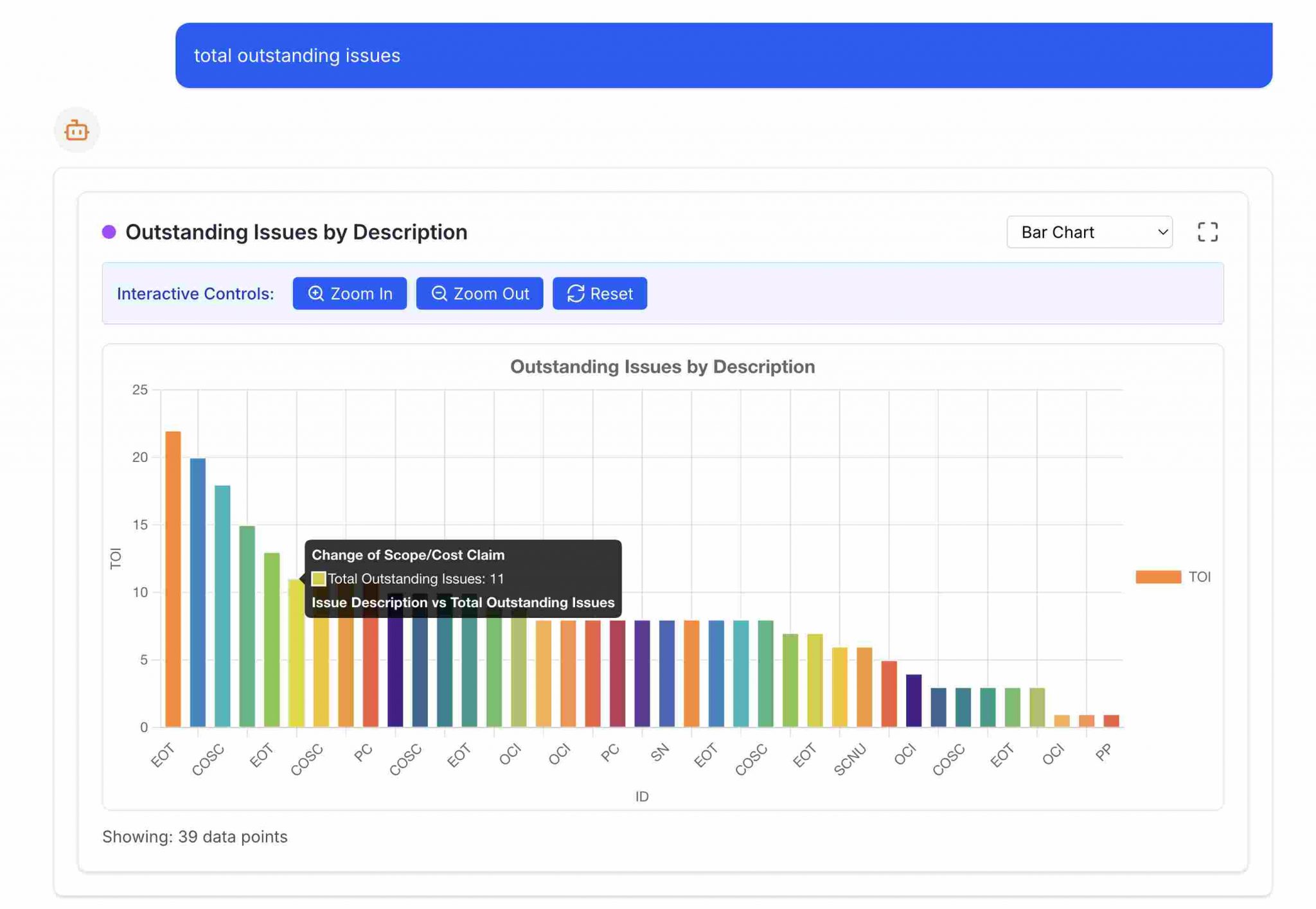Click the orange TOI legend swatch
Image resolution: width=1316 pixels, height=909 pixels.
(x=1158, y=576)
